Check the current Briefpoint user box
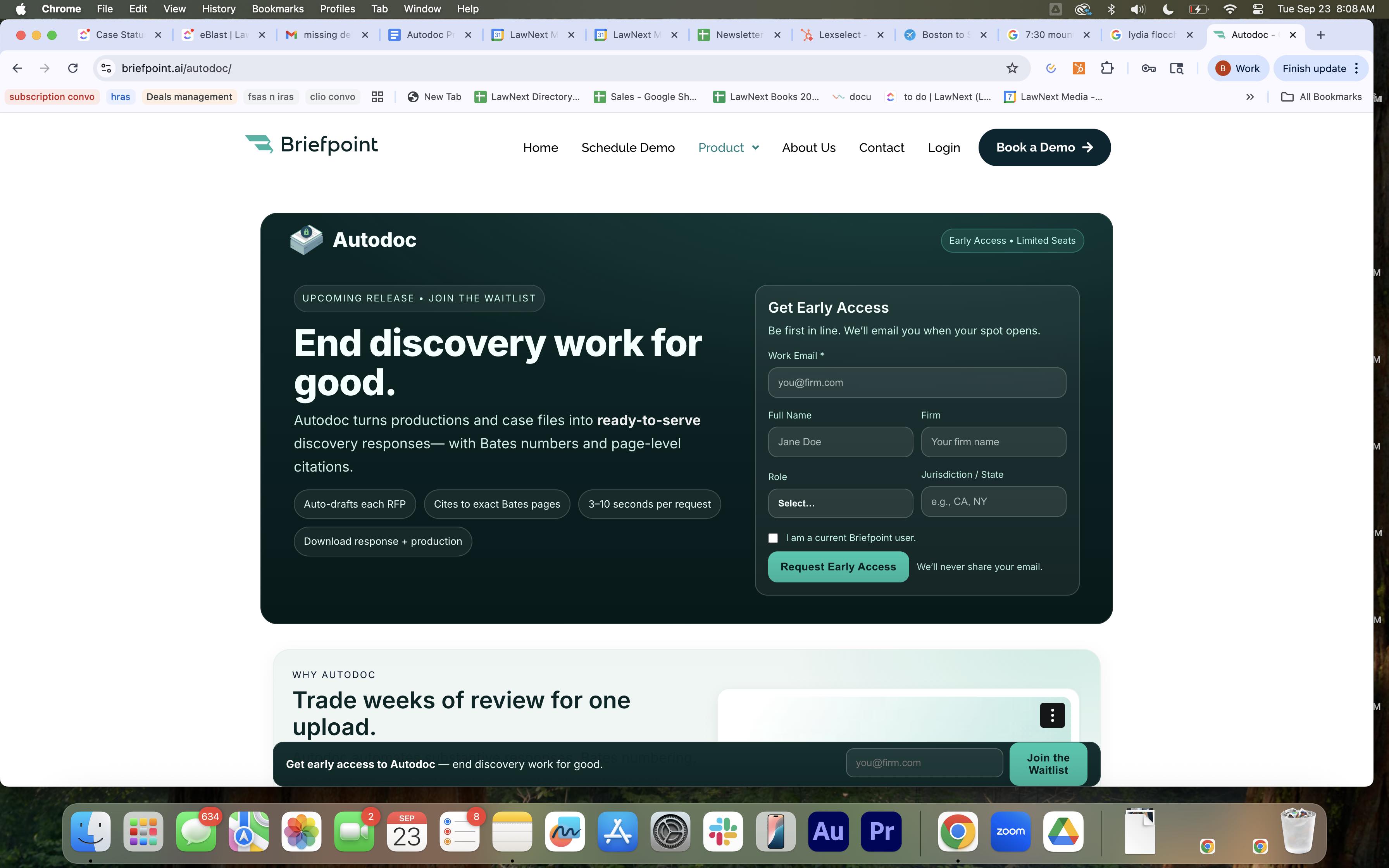1389x868 pixels. [x=773, y=538]
